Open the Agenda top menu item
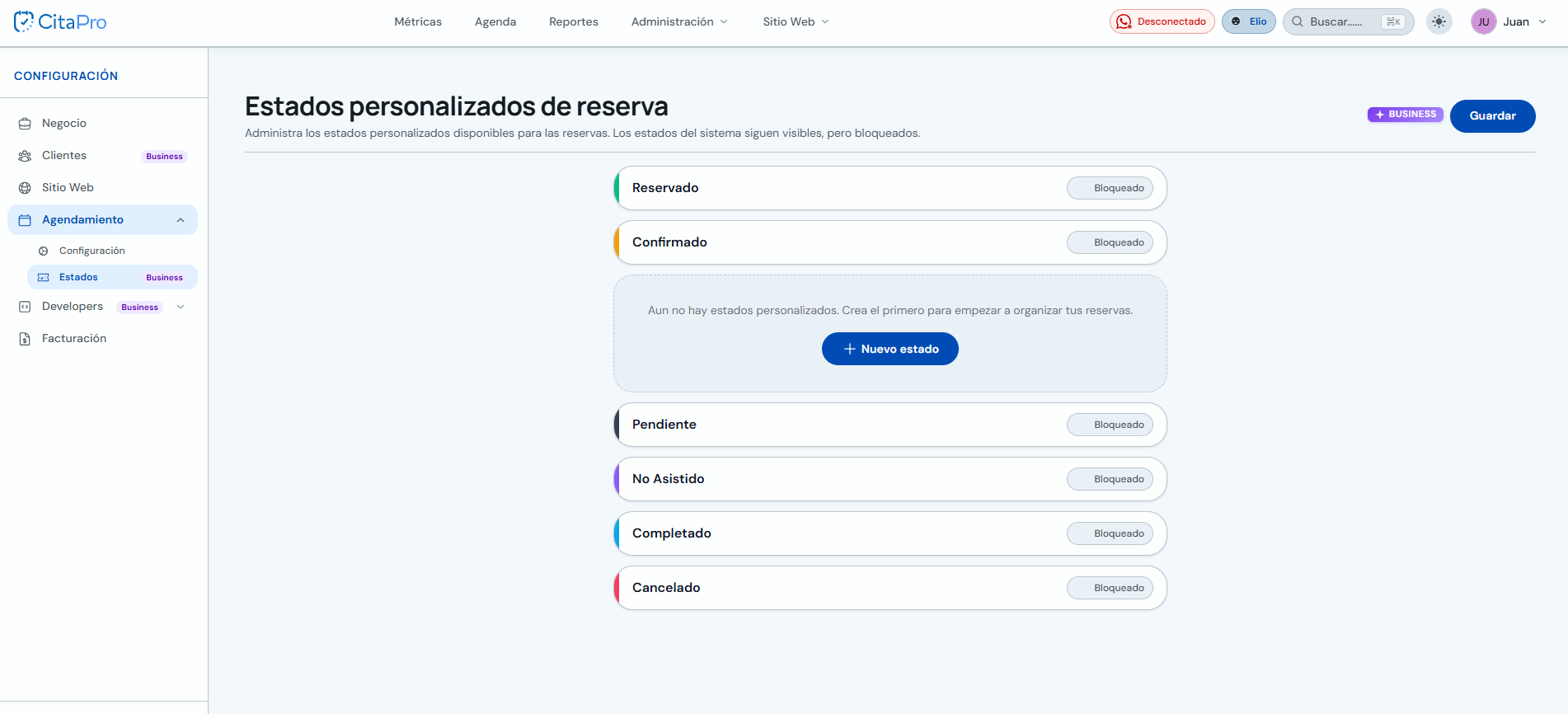Screen dimensions: 1568x714 [x=495, y=21]
